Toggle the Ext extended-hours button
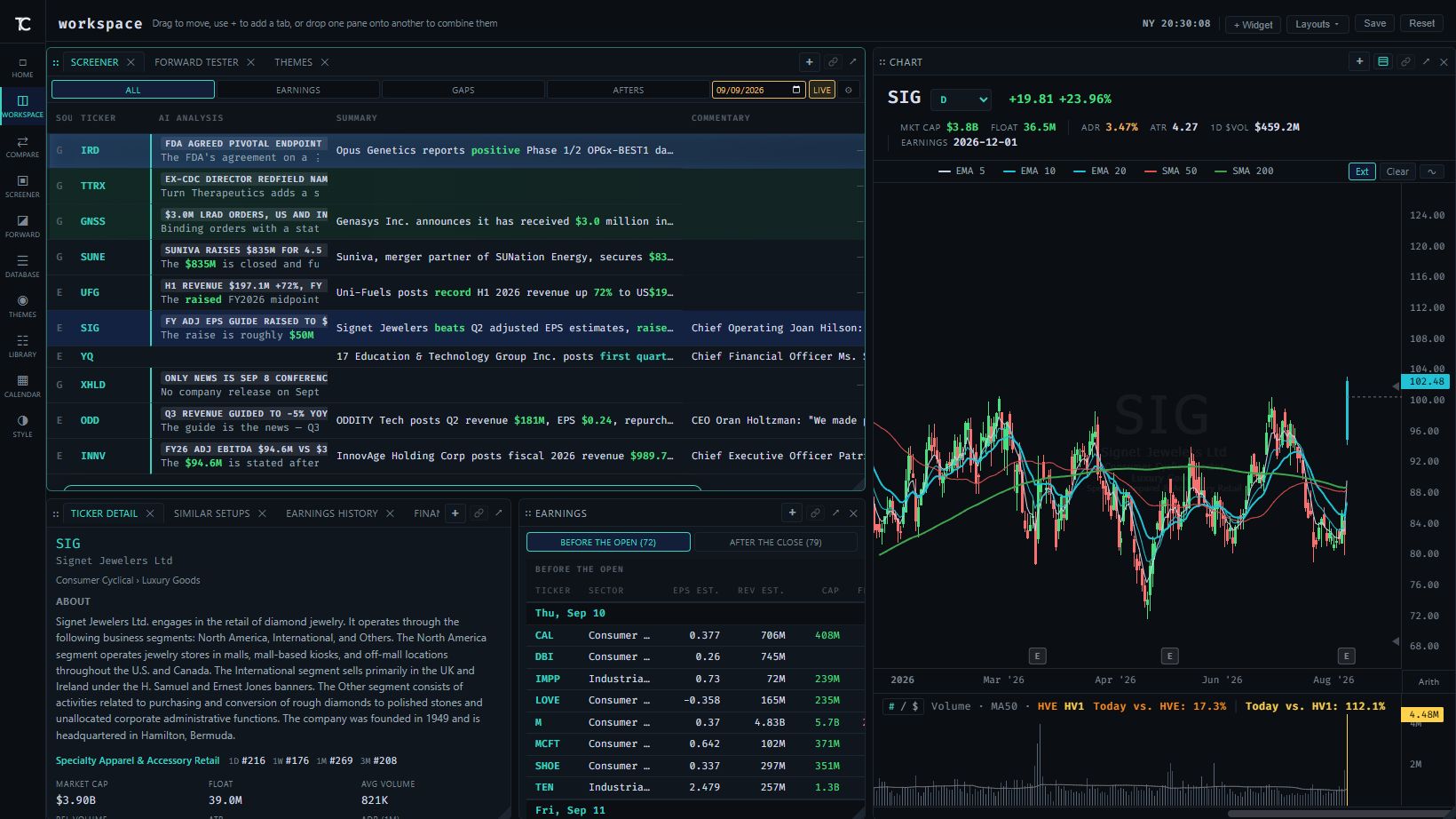 click(x=1362, y=171)
